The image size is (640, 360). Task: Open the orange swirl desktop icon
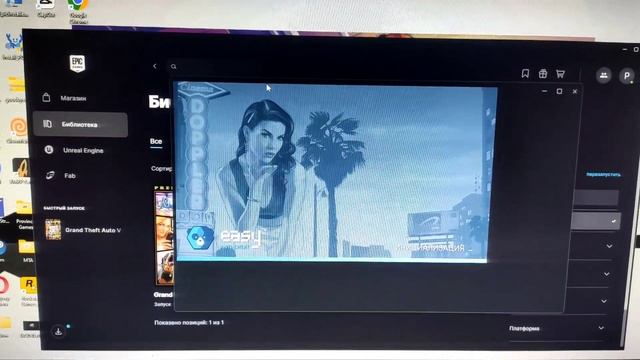(x=18, y=130)
